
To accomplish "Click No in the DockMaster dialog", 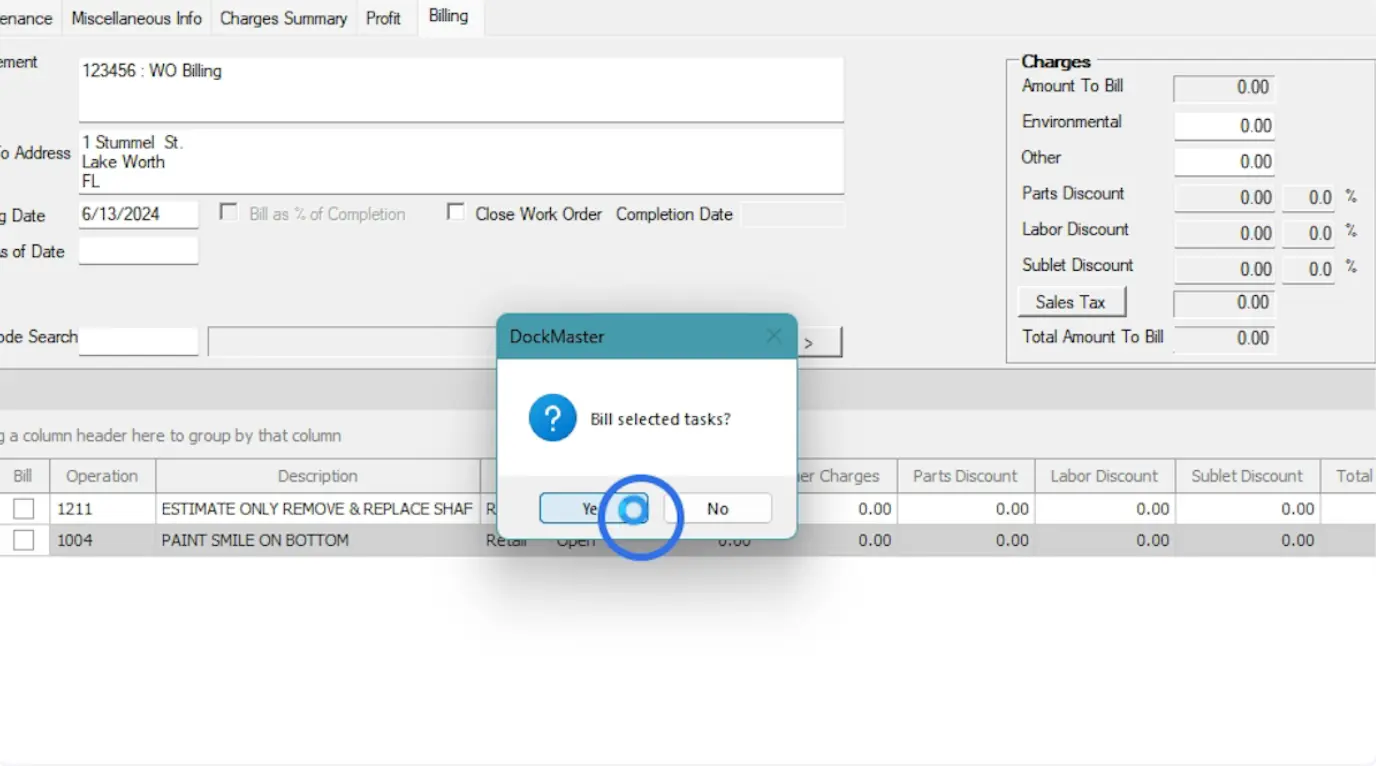I will pos(717,508).
